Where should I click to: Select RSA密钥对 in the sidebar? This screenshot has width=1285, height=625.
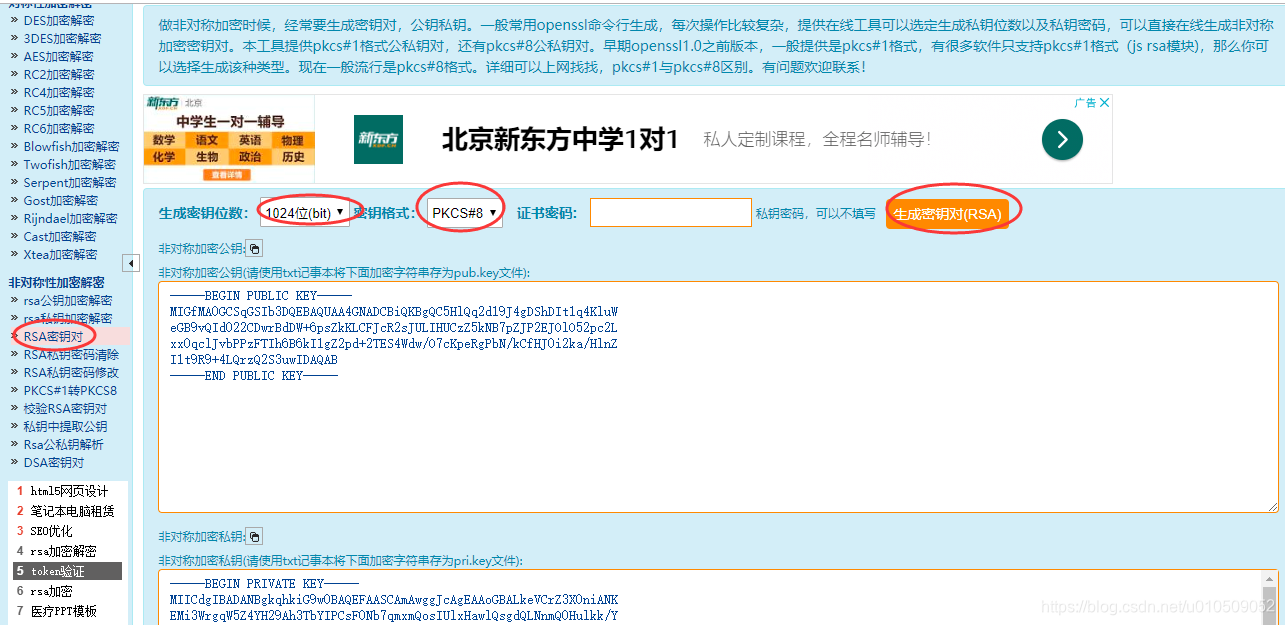53,336
